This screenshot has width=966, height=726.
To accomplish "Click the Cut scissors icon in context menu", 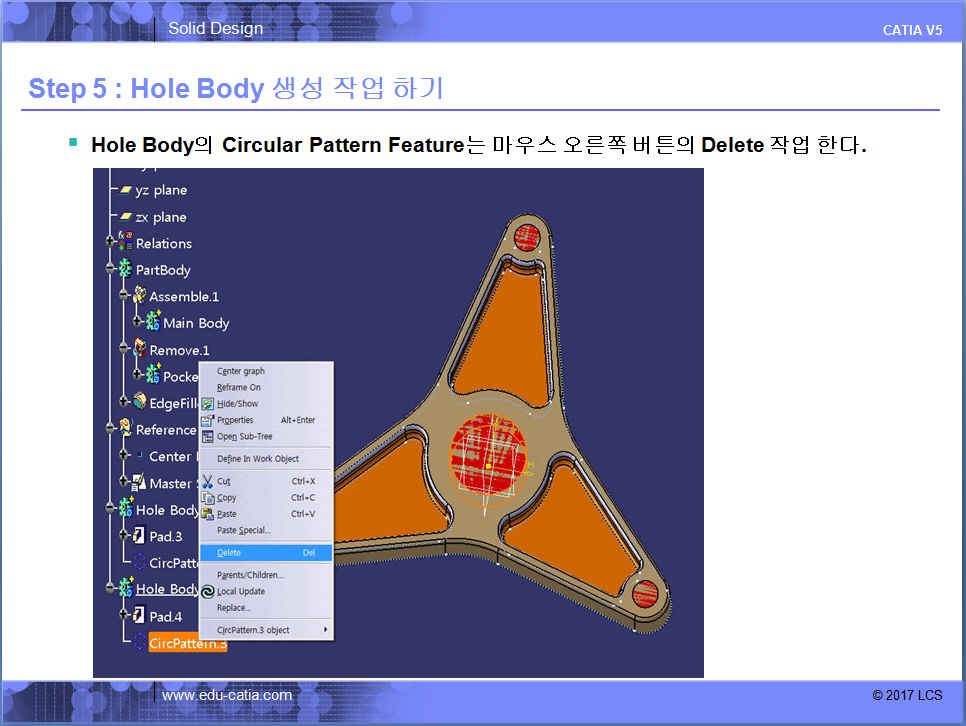I will coord(208,481).
